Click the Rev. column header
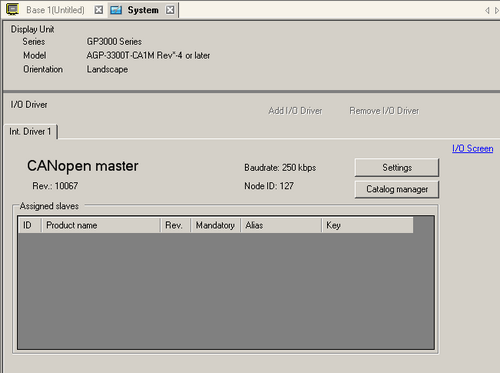 click(x=175, y=225)
